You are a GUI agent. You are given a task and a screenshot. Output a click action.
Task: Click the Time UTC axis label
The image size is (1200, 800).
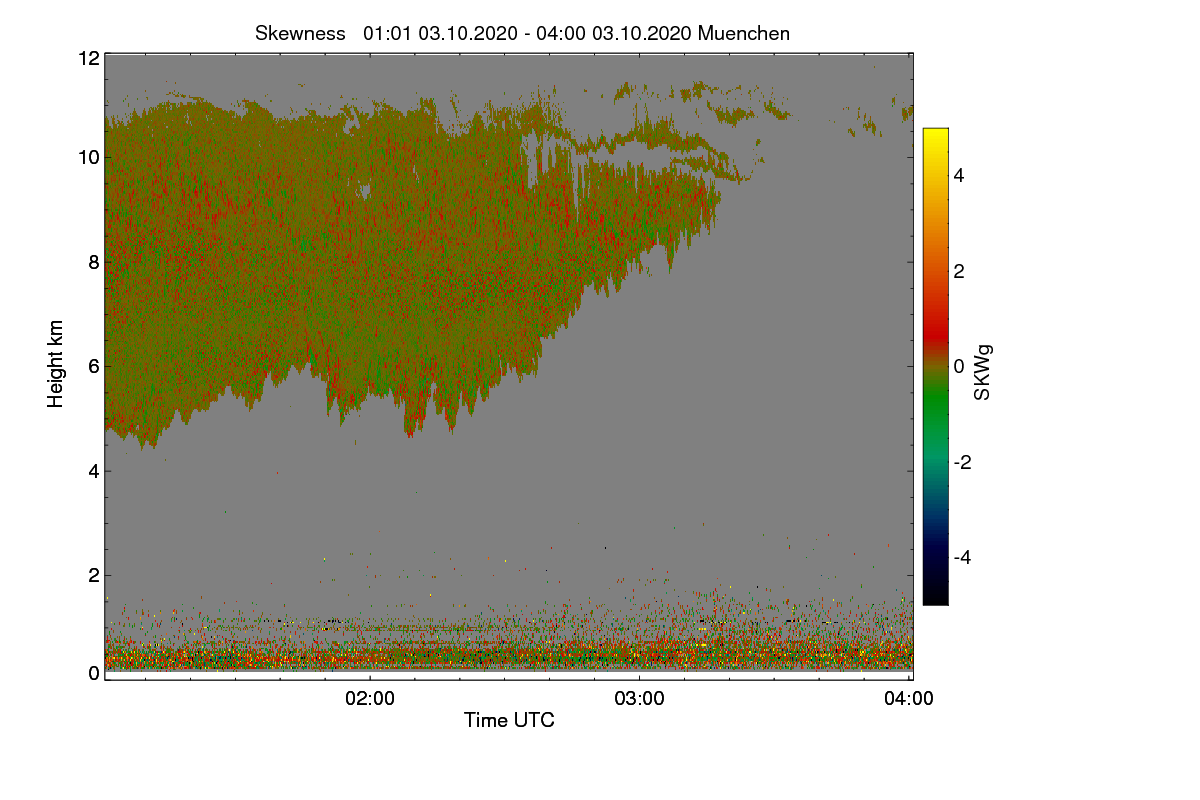pos(509,720)
